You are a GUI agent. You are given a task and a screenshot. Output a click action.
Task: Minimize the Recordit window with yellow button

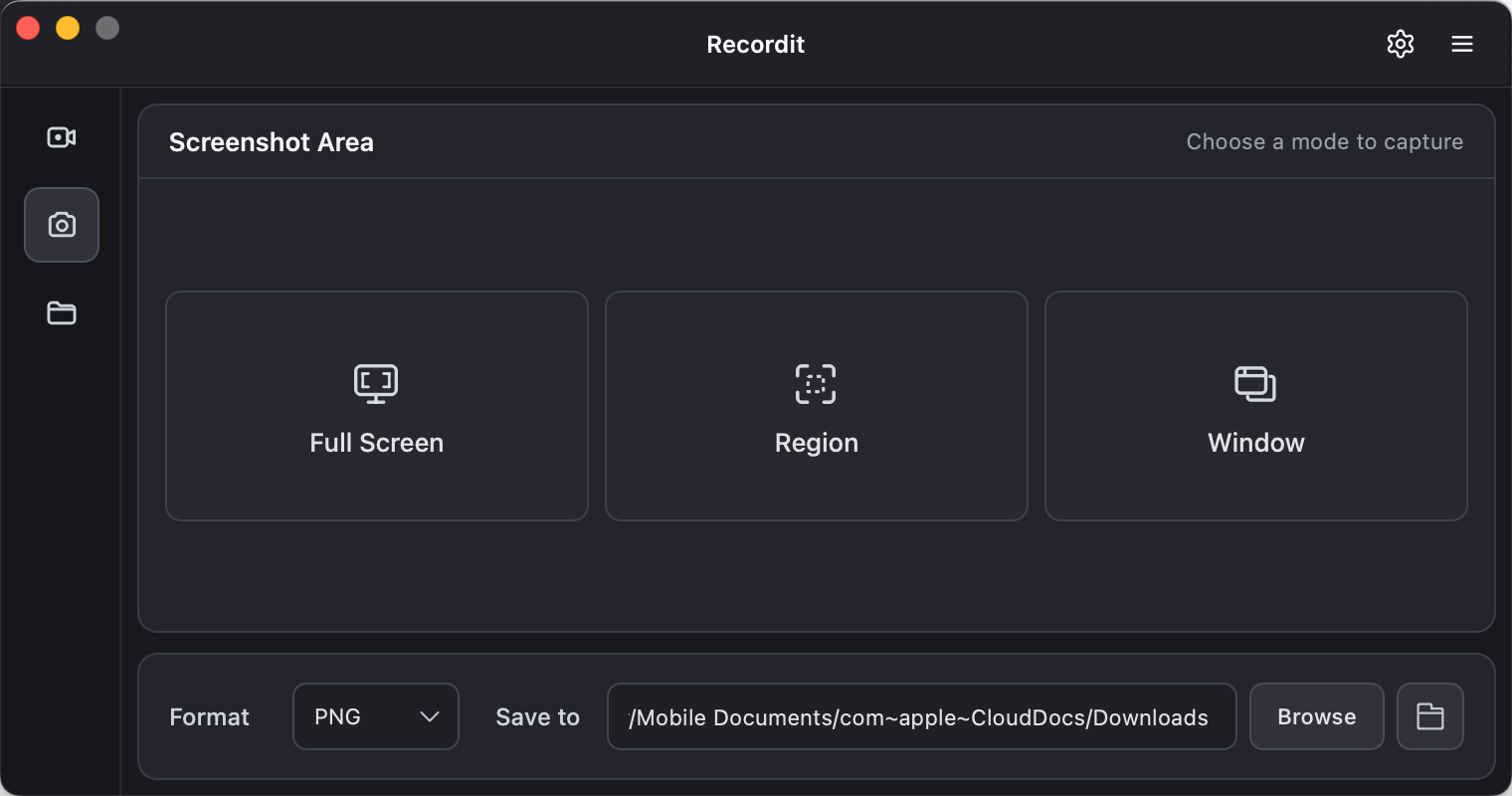pos(68,28)
